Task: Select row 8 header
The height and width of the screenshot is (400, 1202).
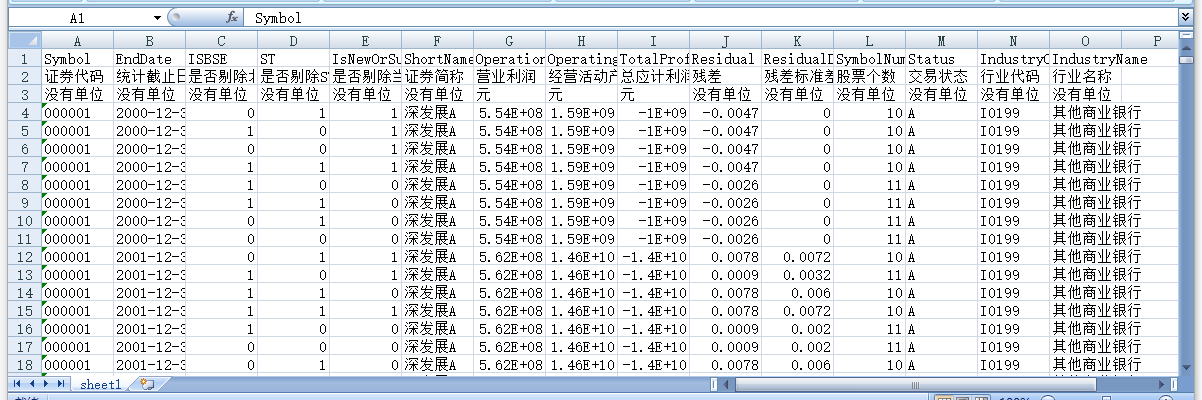Action: tap(25, 184)
